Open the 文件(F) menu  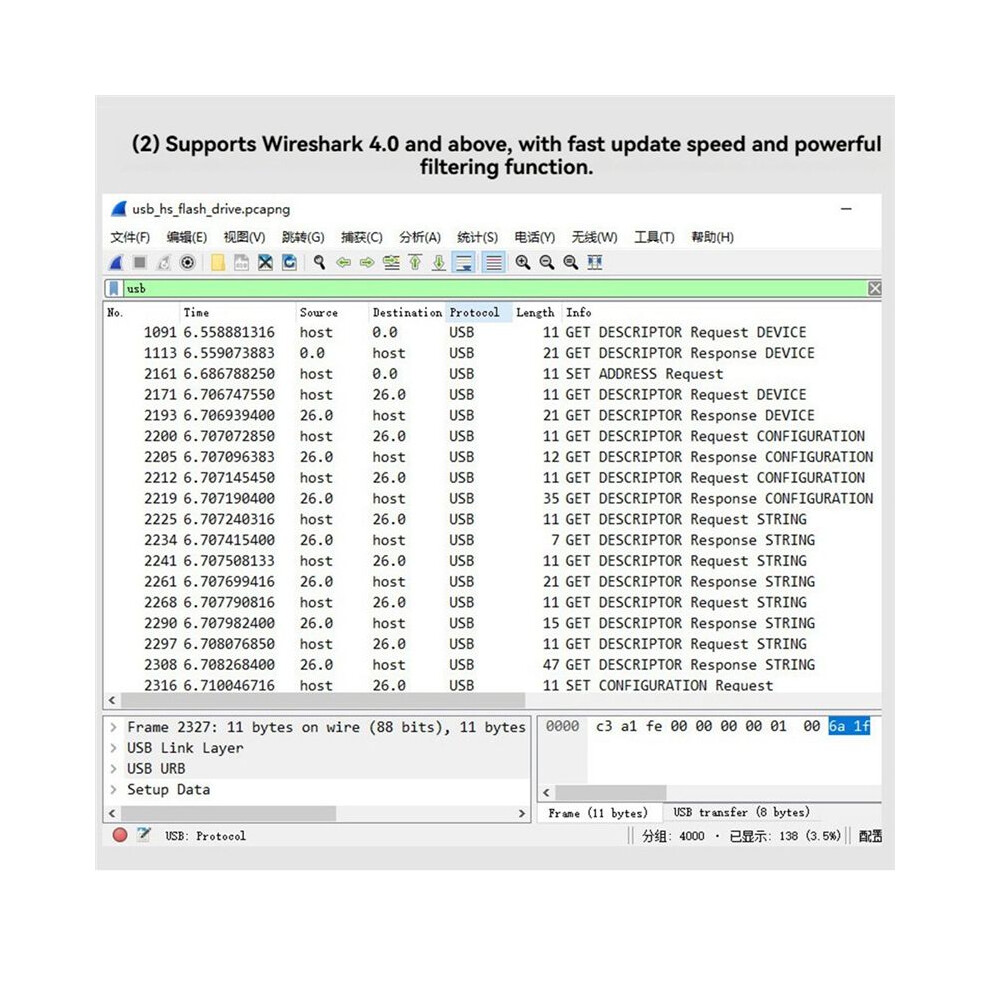click(130, 237)
